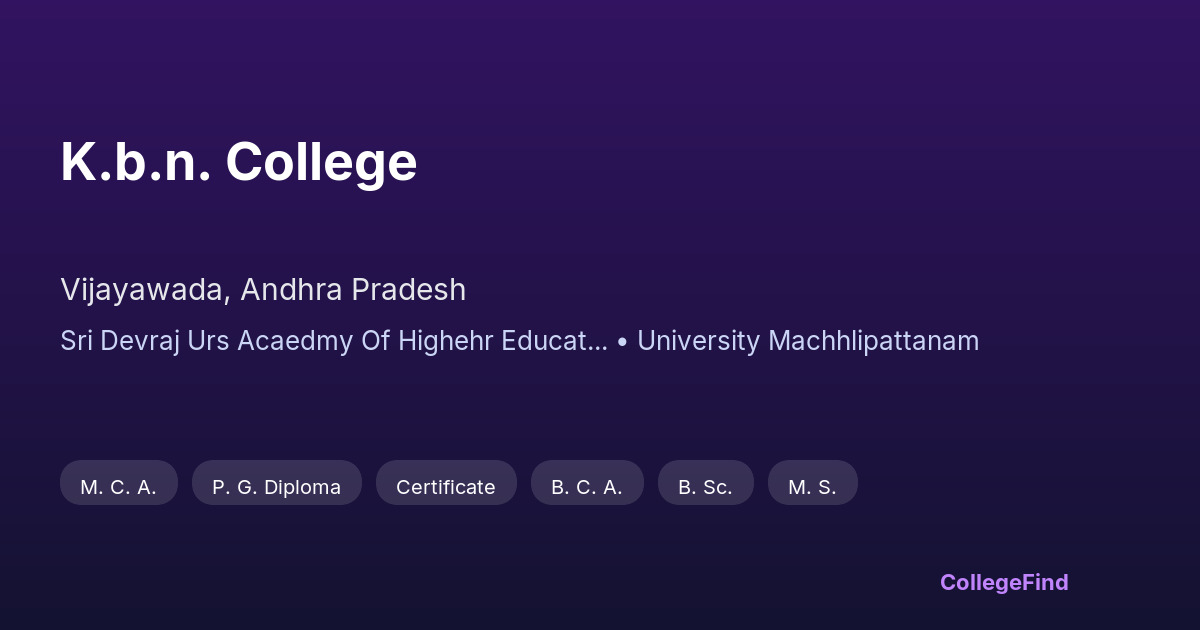The image size is (1200, 630).
Task: Click the B. Sc. course chip
Action: pyautogui.click(x=705, y=486)
